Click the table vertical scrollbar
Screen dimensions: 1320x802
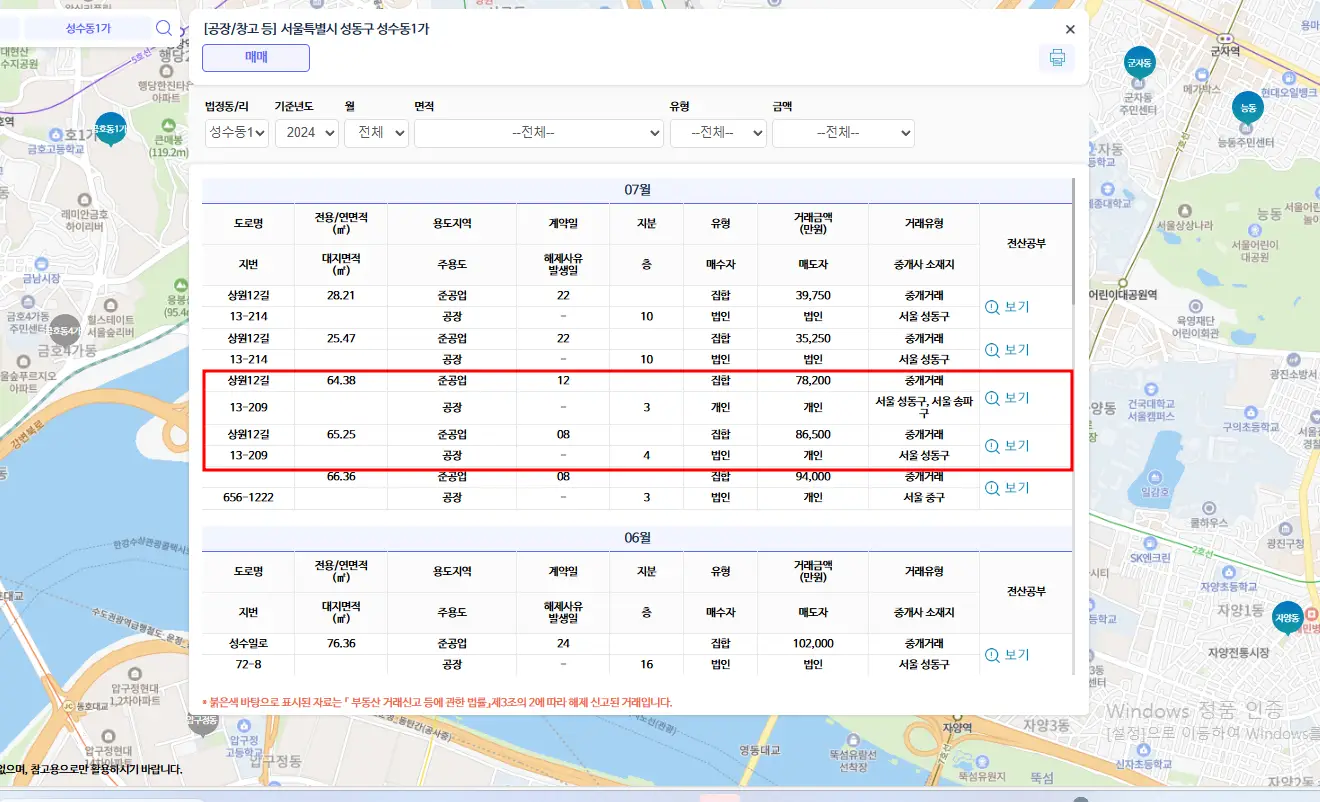1074,240
